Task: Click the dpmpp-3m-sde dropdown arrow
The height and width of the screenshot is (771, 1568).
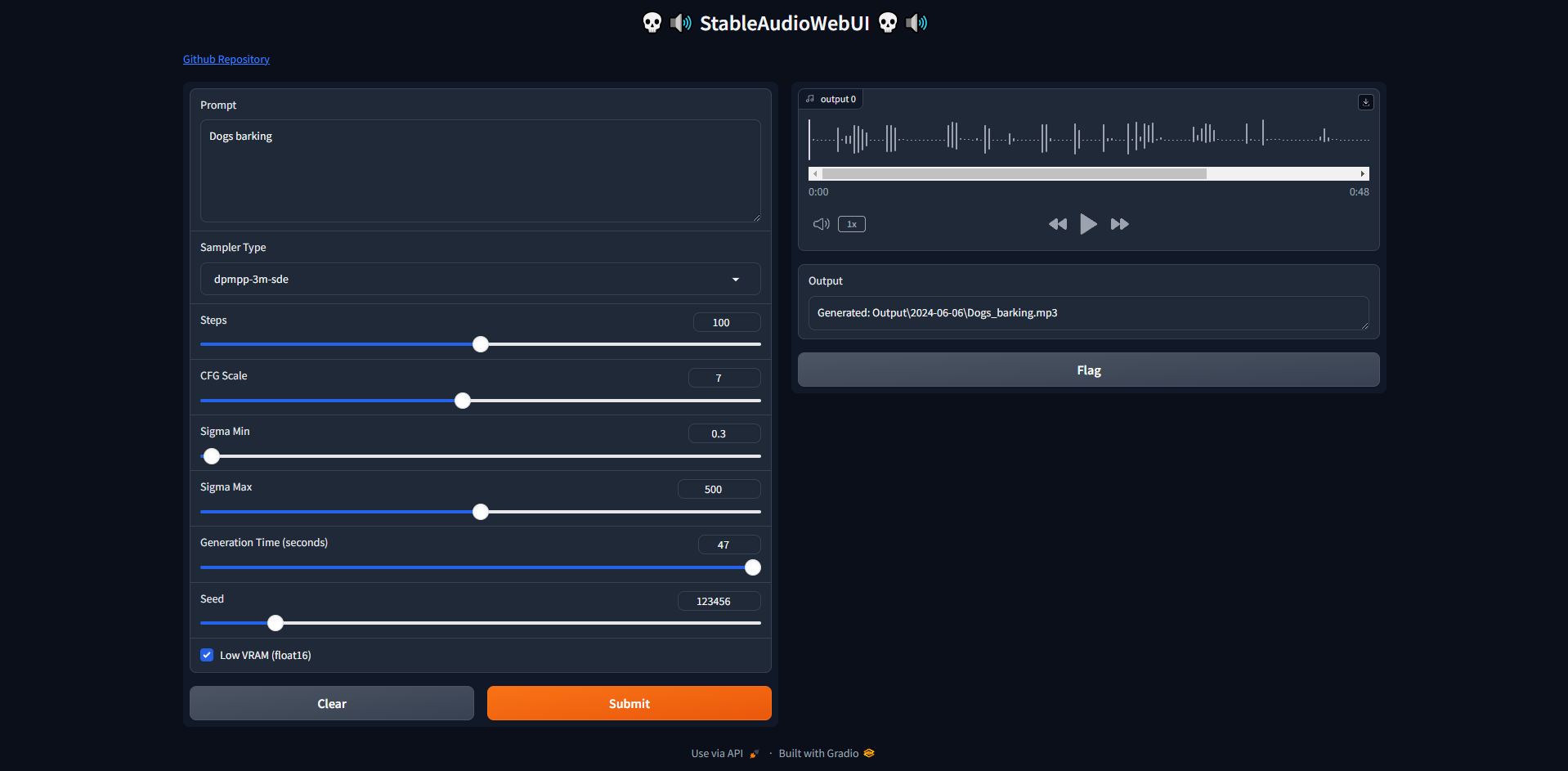Action: (x=736, y=280)
